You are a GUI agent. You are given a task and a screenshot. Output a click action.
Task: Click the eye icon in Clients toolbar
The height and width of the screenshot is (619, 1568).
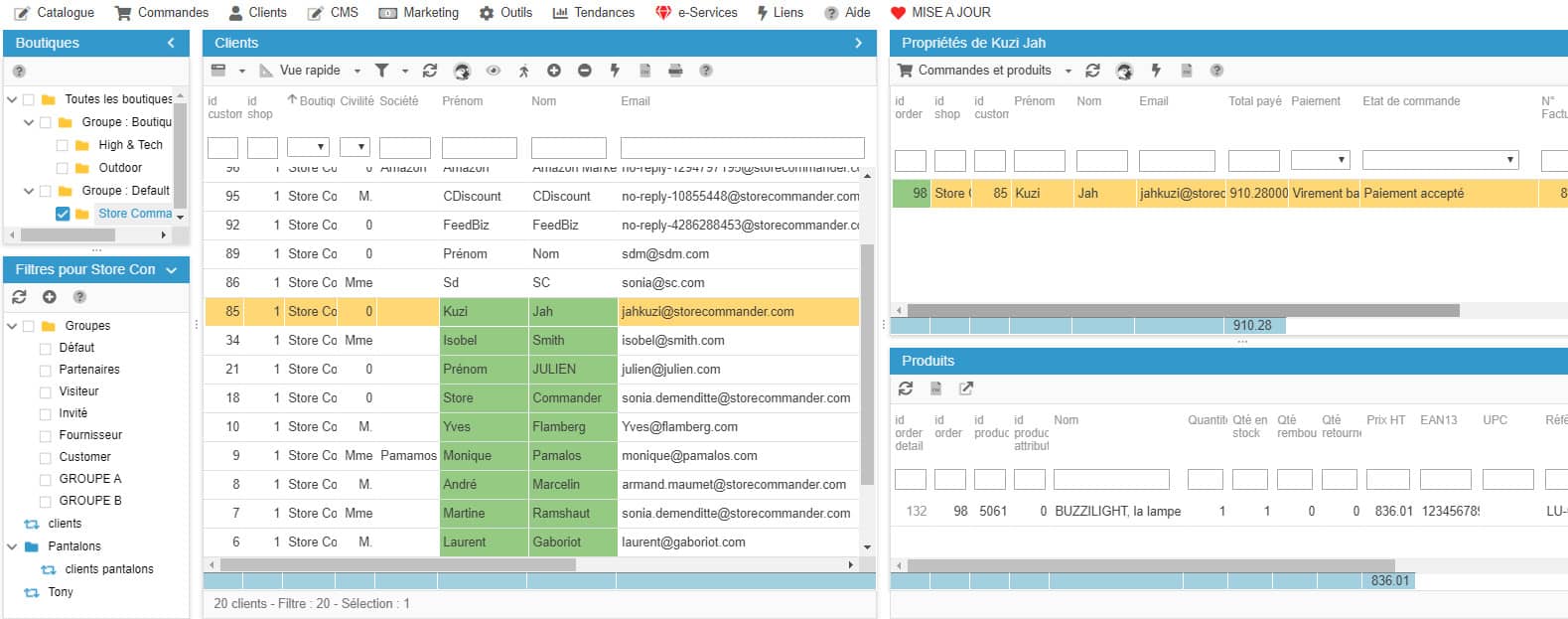pos(494,71)
